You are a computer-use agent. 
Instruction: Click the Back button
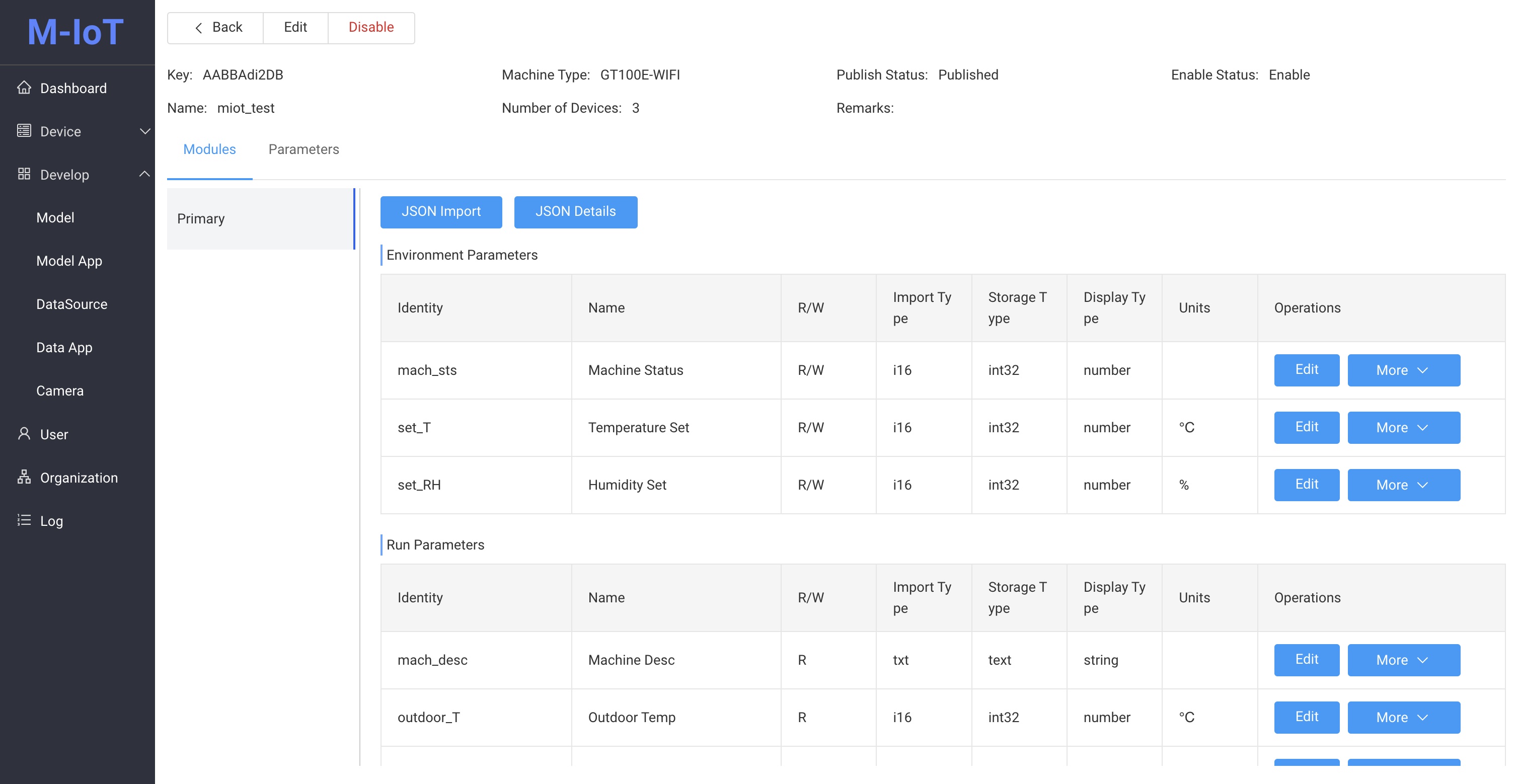coord(216,28)
